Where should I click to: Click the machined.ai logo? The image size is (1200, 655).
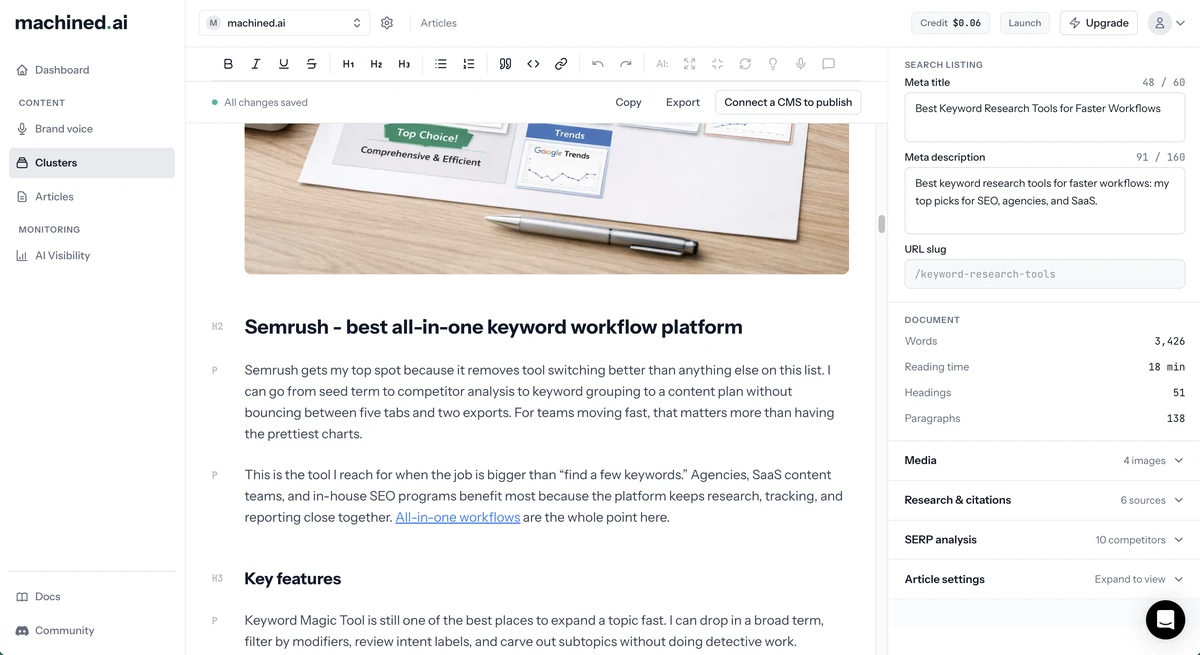(71, 22)
